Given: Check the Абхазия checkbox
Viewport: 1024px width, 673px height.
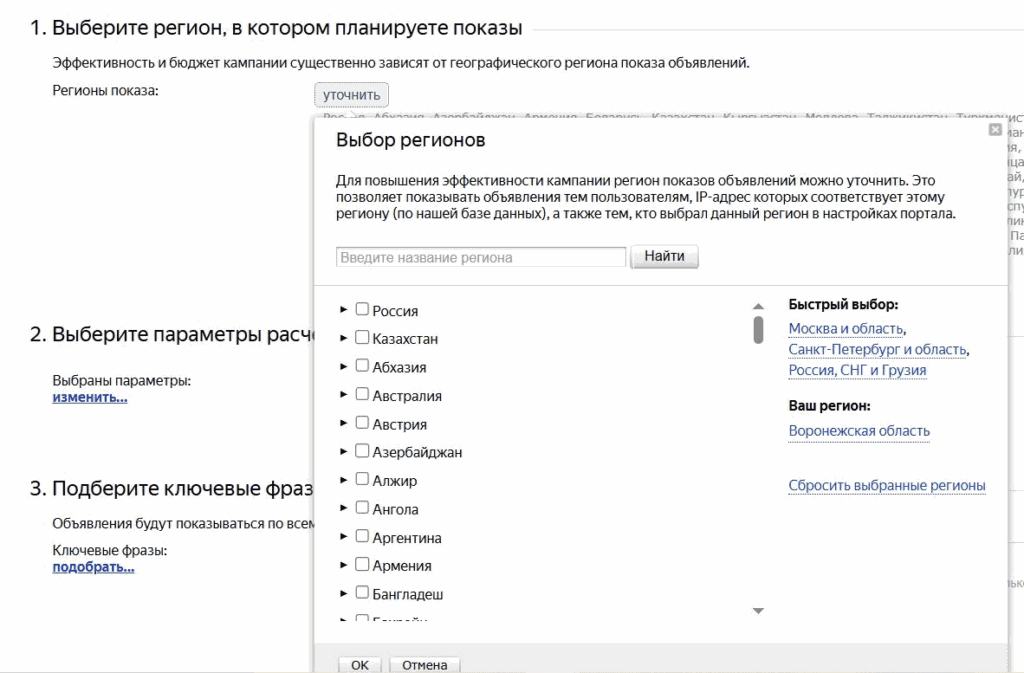Looking at the screenshot, I should click(x=362, y=366).
